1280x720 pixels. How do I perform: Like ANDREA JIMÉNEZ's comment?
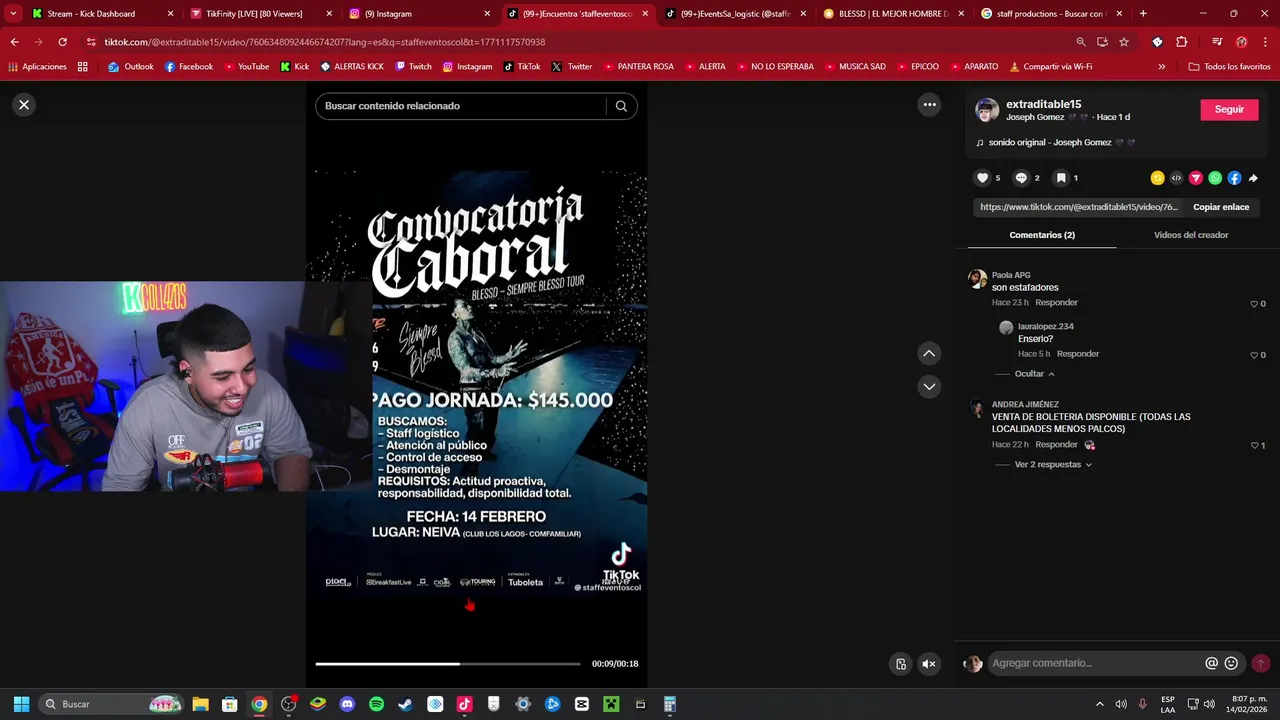tap(1254, 446)
